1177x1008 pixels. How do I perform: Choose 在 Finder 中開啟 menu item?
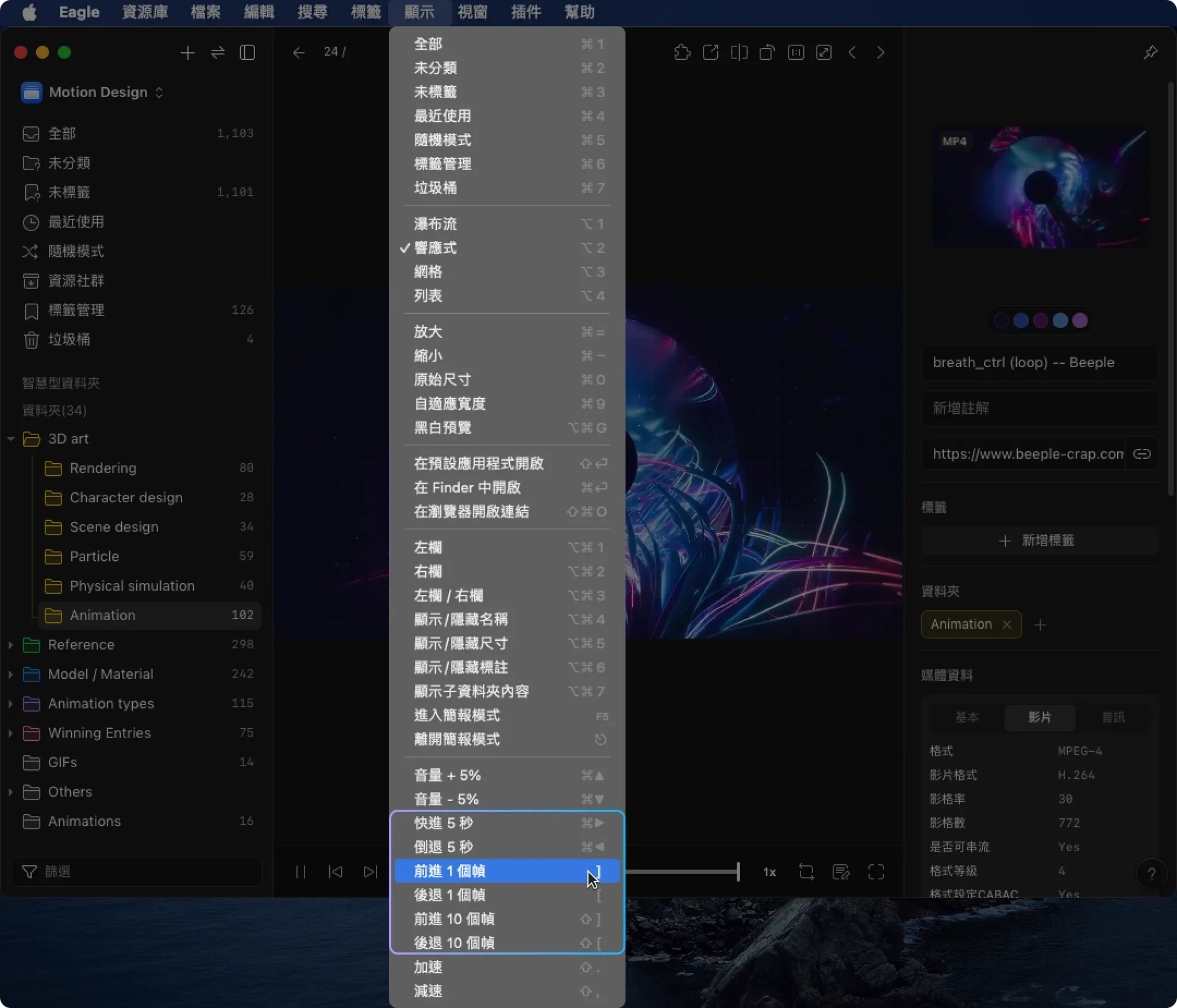[x=507, y=488]
